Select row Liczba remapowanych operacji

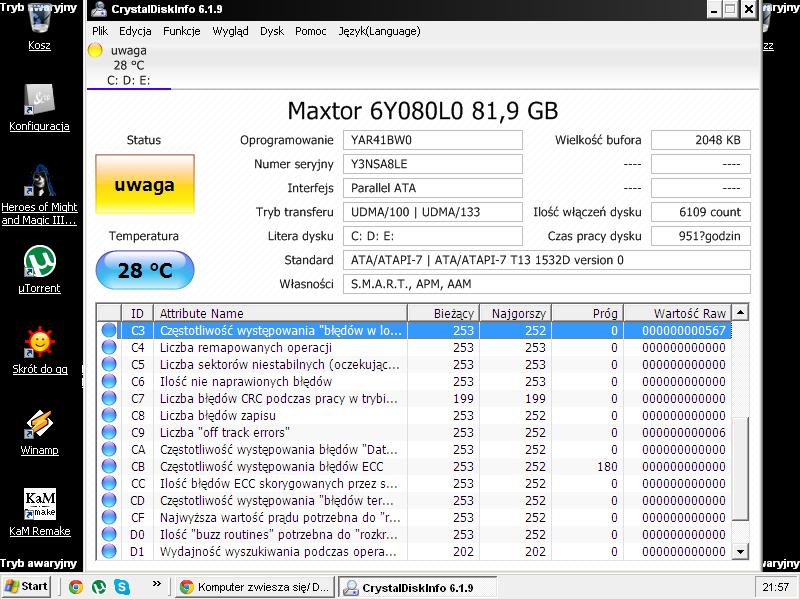pos(414,347)
